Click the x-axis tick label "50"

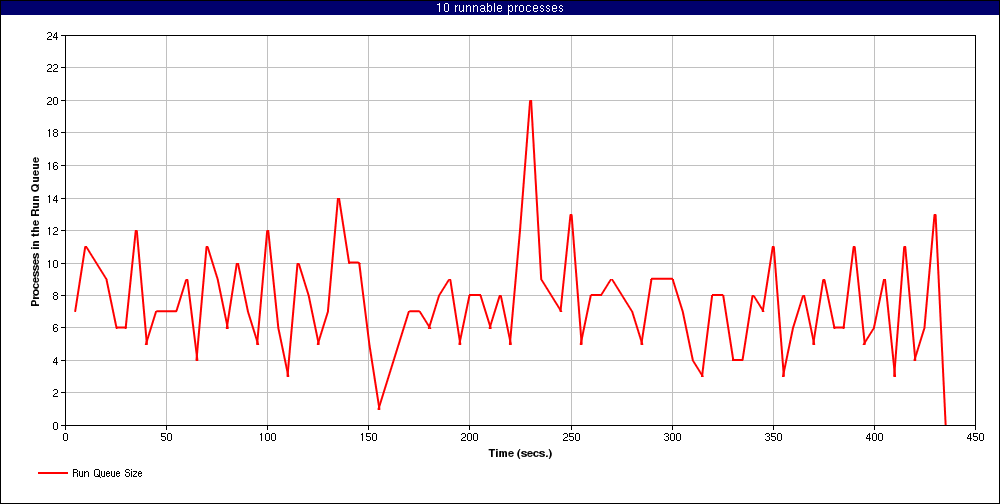tap(166, 437)
